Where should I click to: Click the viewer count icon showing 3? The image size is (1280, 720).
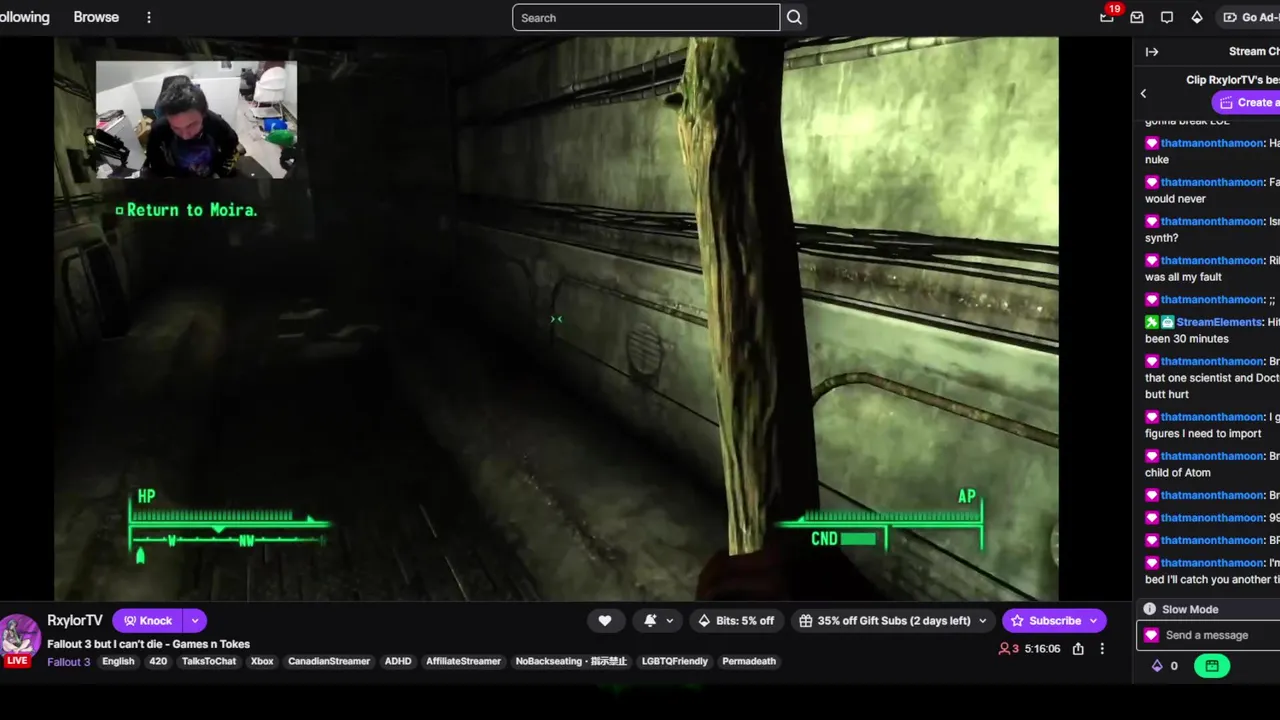point(1005,649)
